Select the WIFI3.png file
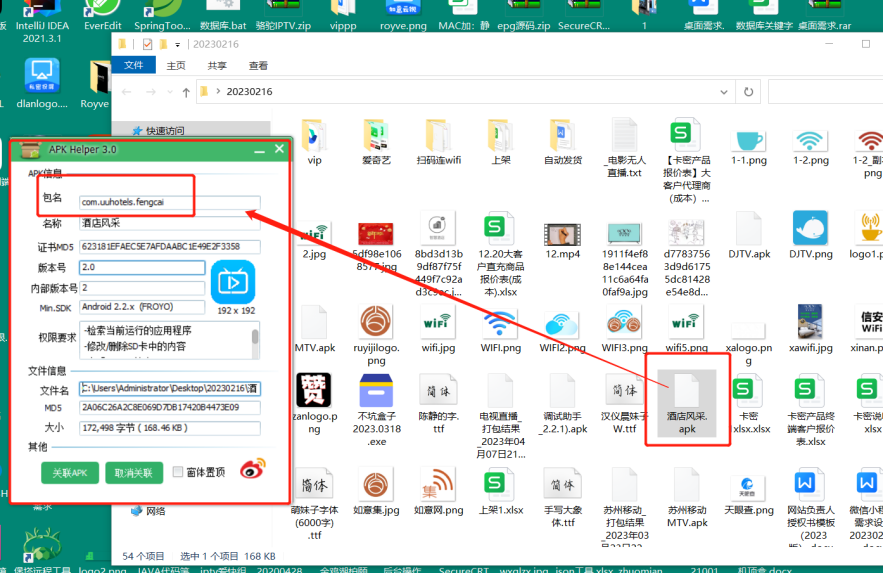Screen dimensions: 883x573 click(x=625, y=330)
